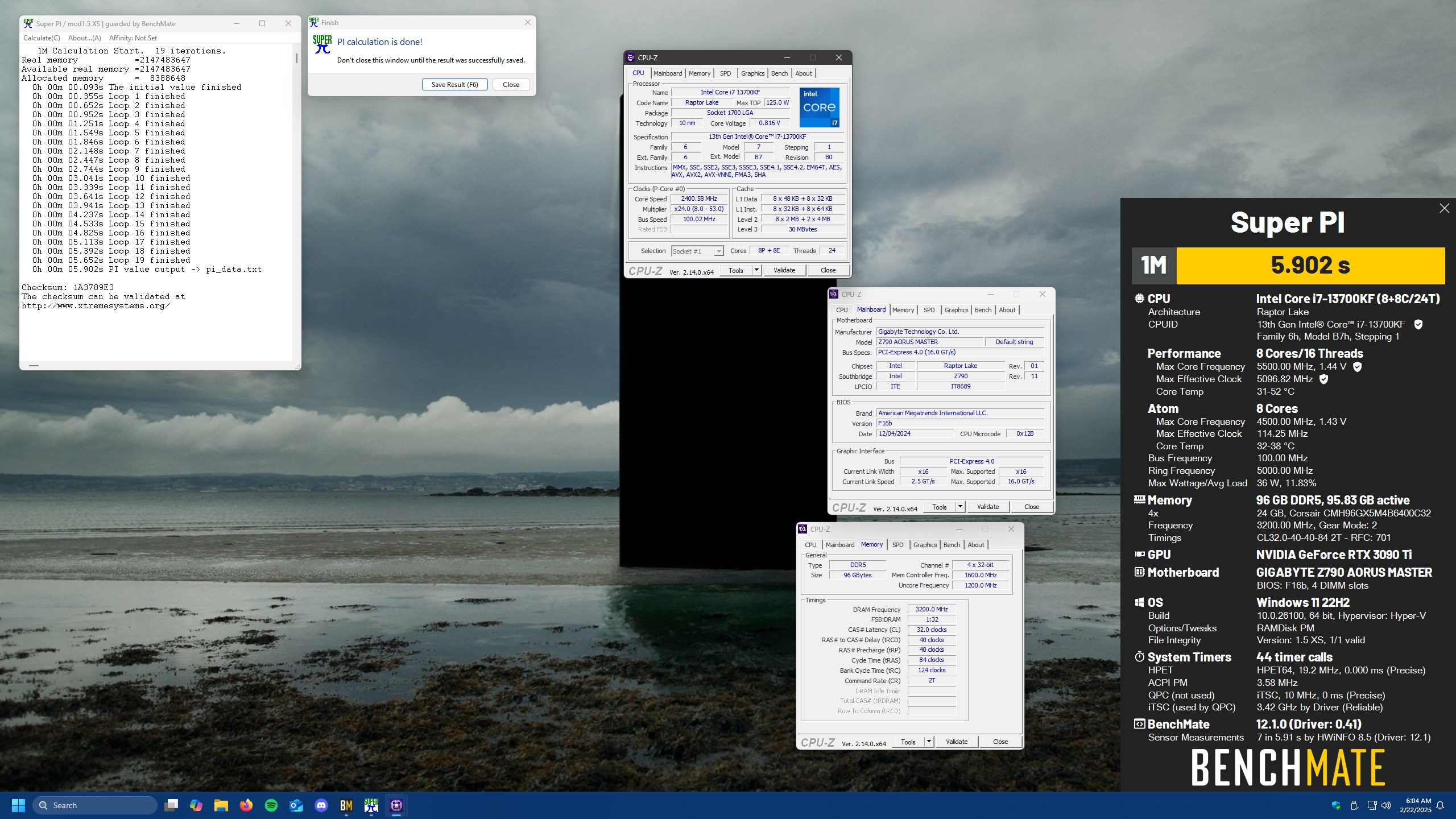Expand Tools dropdown arrow in Mainboard CPU-Z window
Viewport: 1456px width, 819px height.
tap(960, 507)
